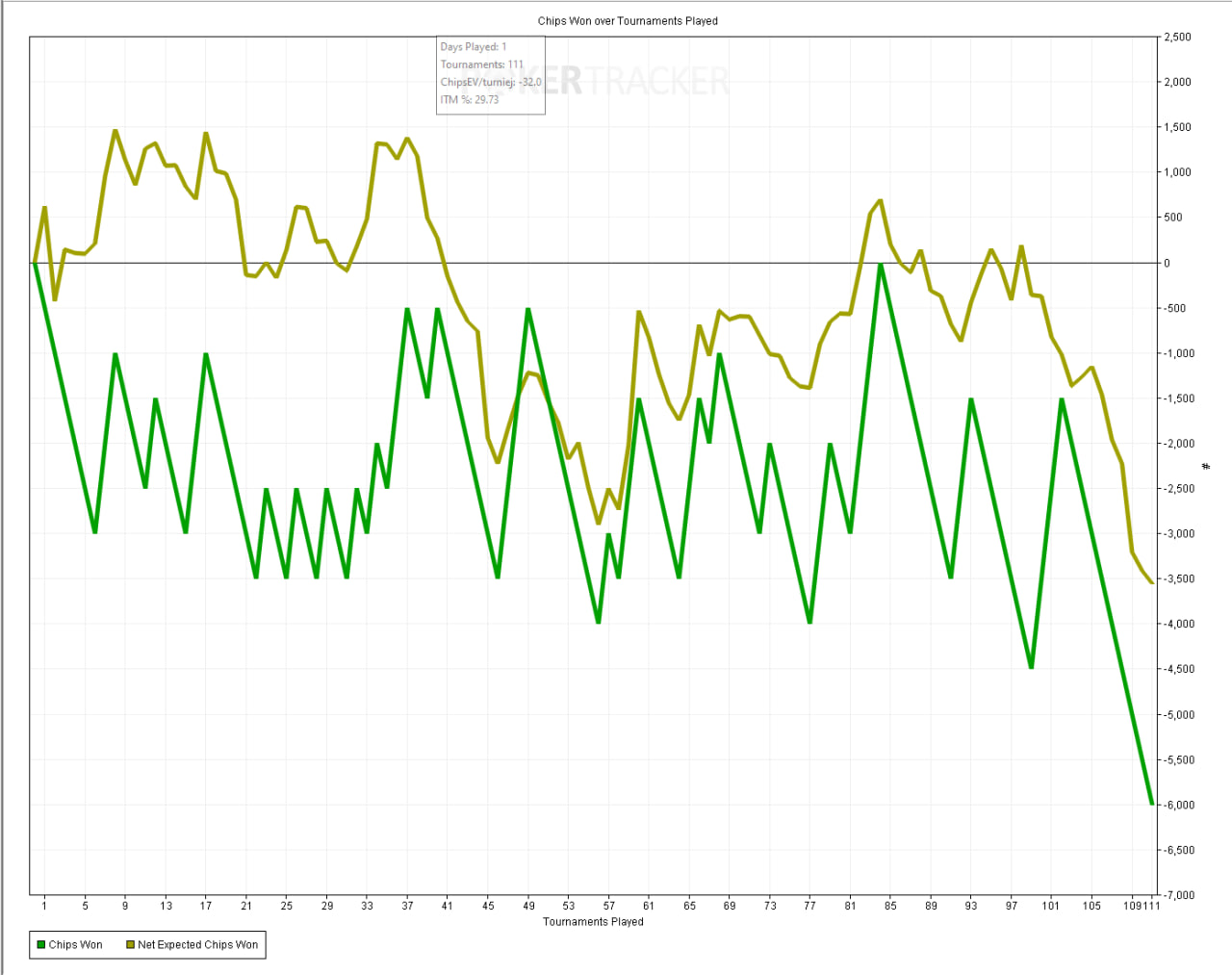This screenshot has width=1232, height=975.
Task: Click the y-axis label -6,000
Action: [x=1178, y=806]
